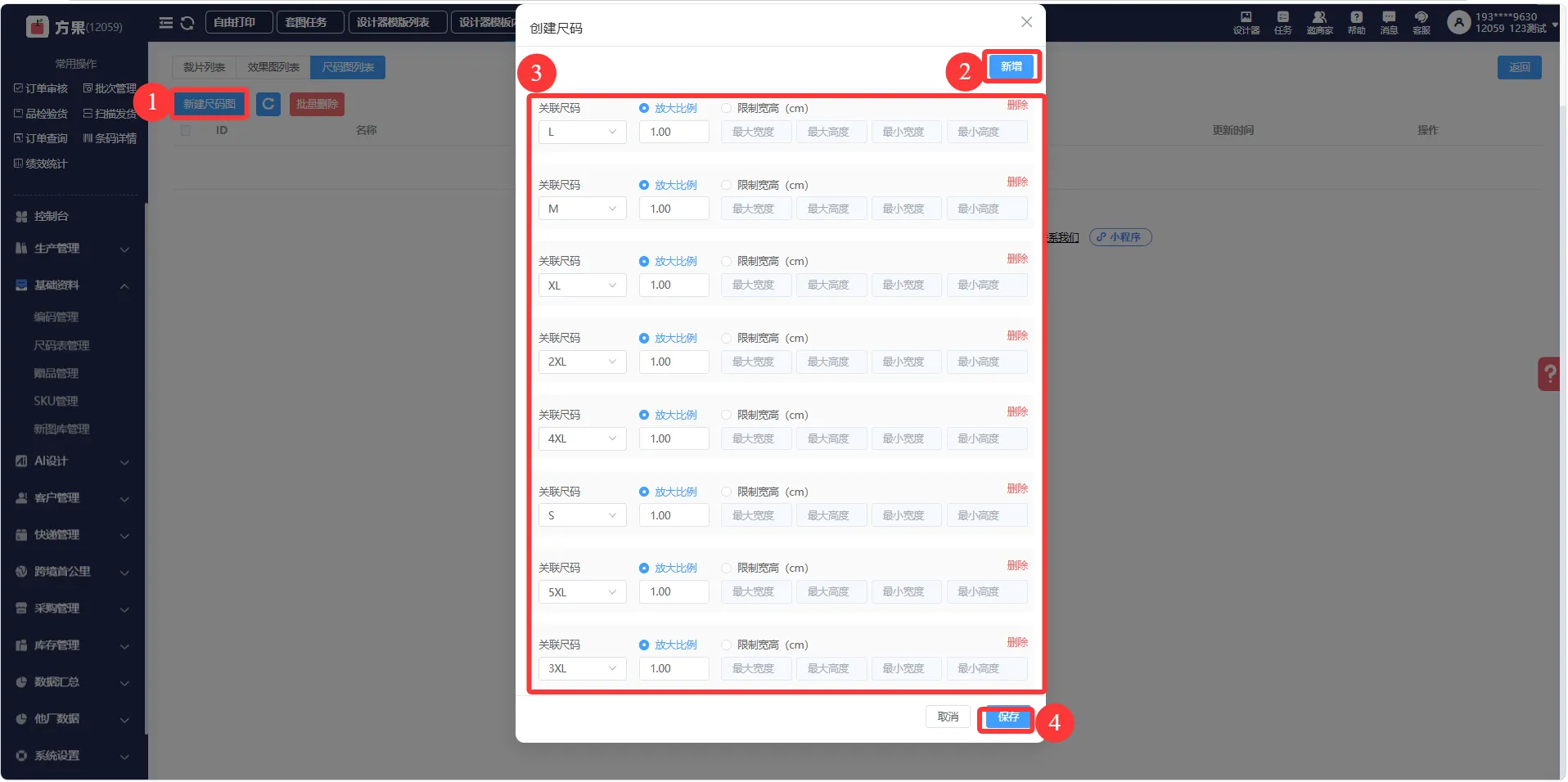Click the 方果 logo icon
Screen dimensions: 1568x782
38,27
